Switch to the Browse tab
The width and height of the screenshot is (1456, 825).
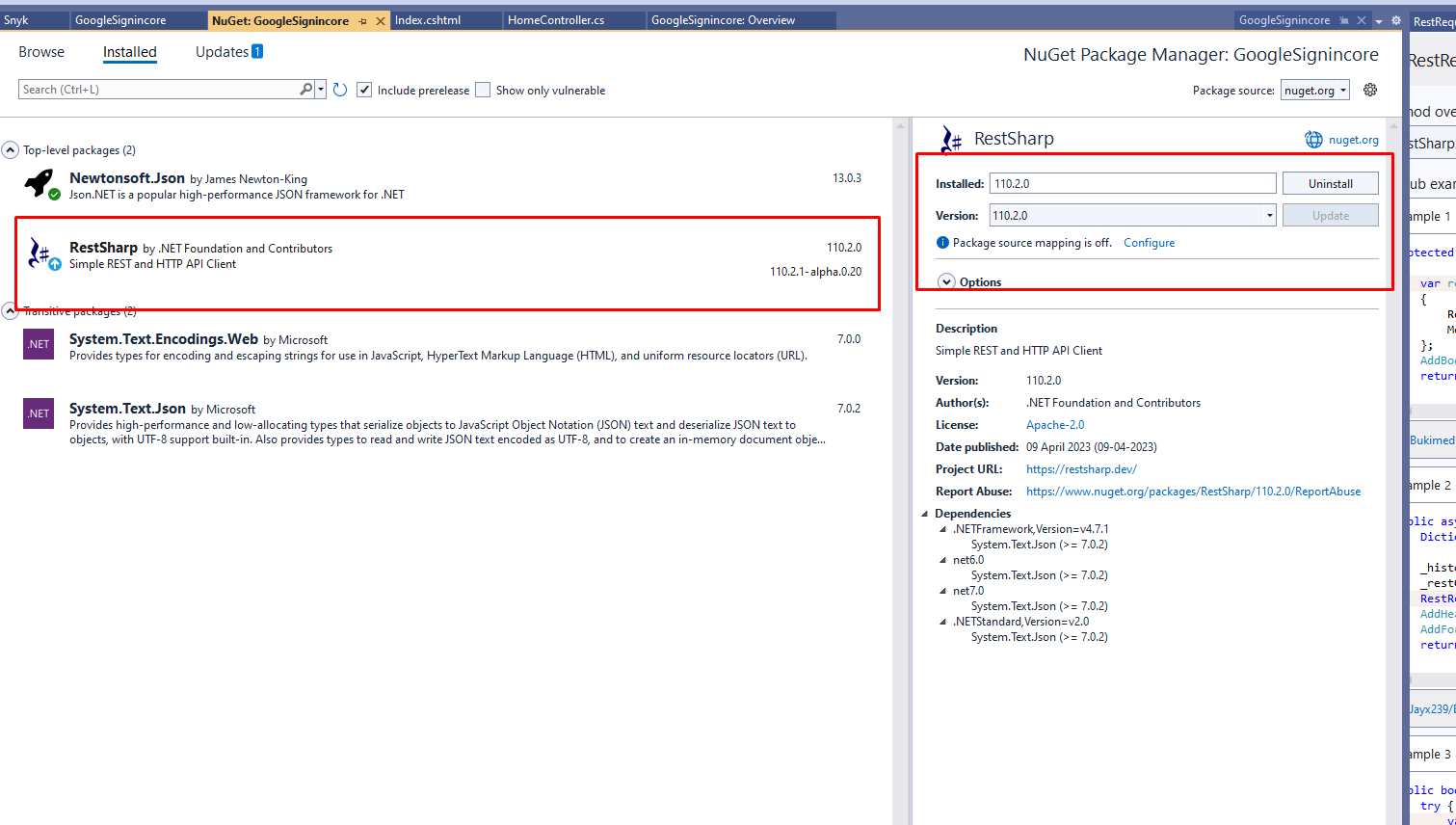click(x=41, y=52)
